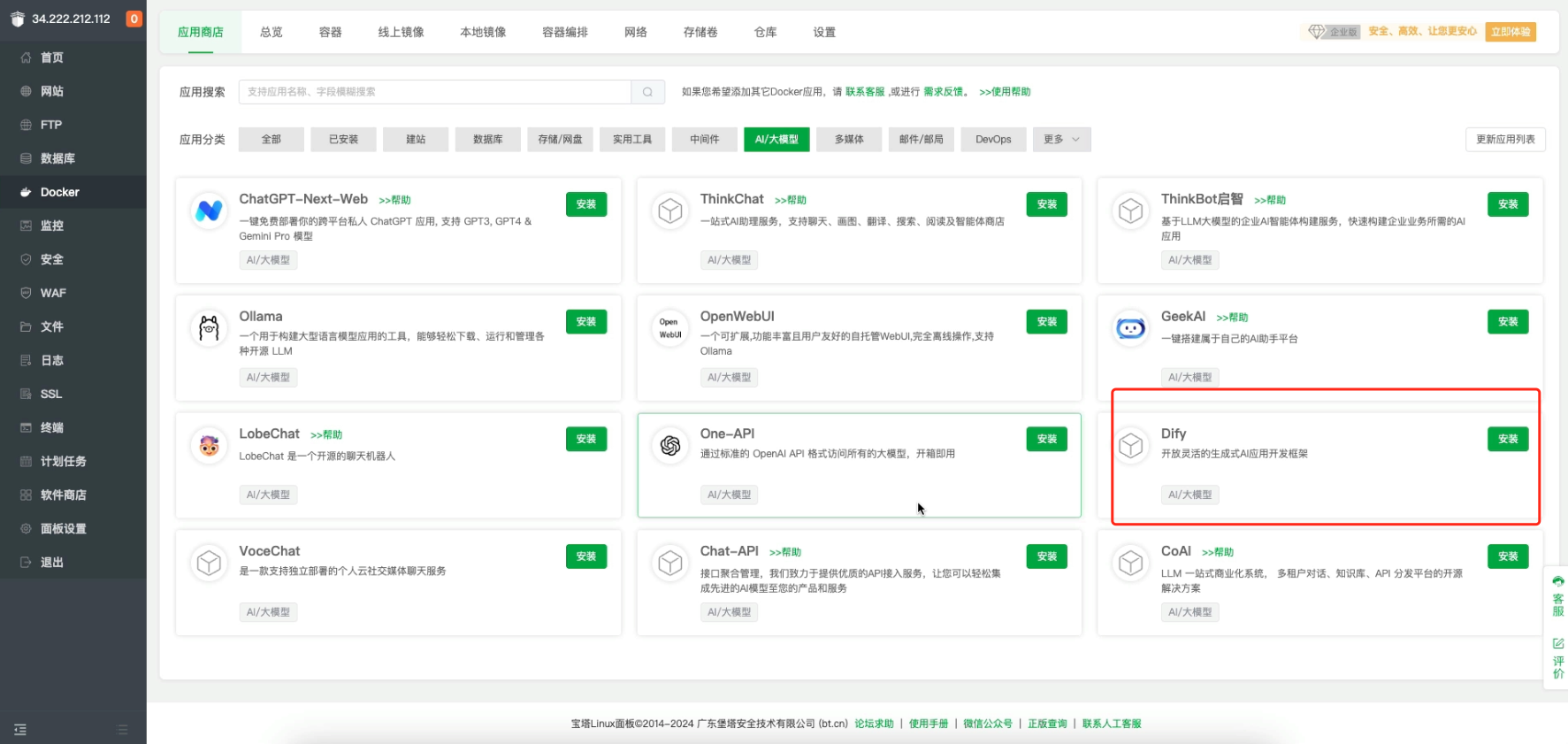Click the Ollama llama logo icon
Screen dimensions: 1568x744
[209, 329]
